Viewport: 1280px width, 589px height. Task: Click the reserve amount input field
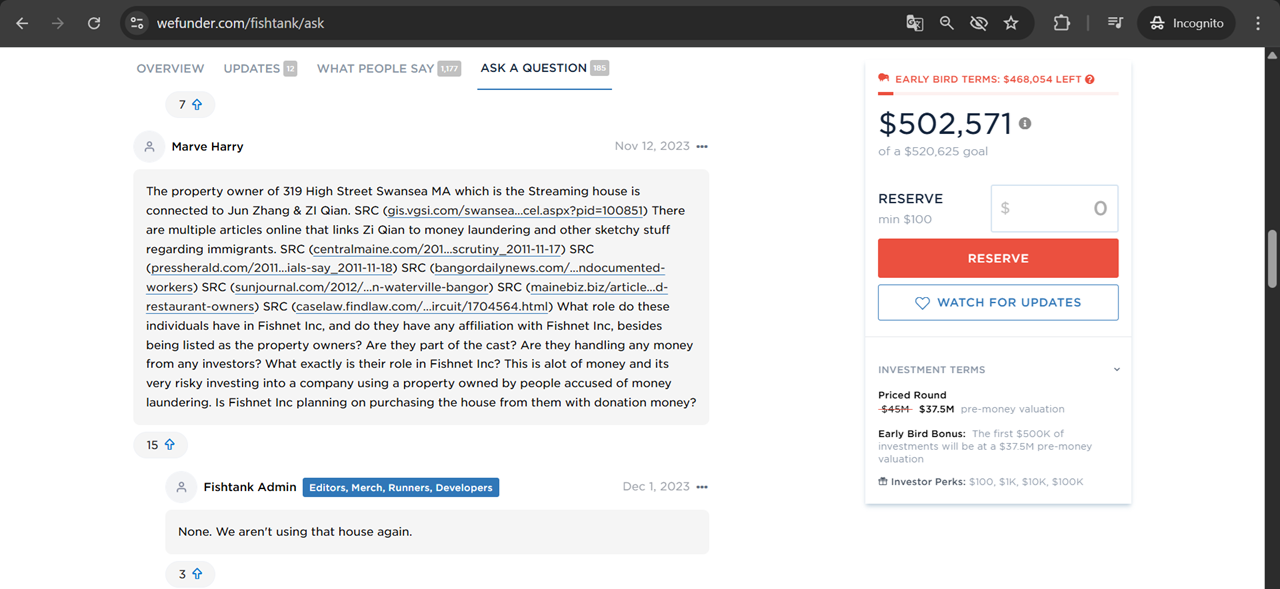click(x=1054, y=208)
